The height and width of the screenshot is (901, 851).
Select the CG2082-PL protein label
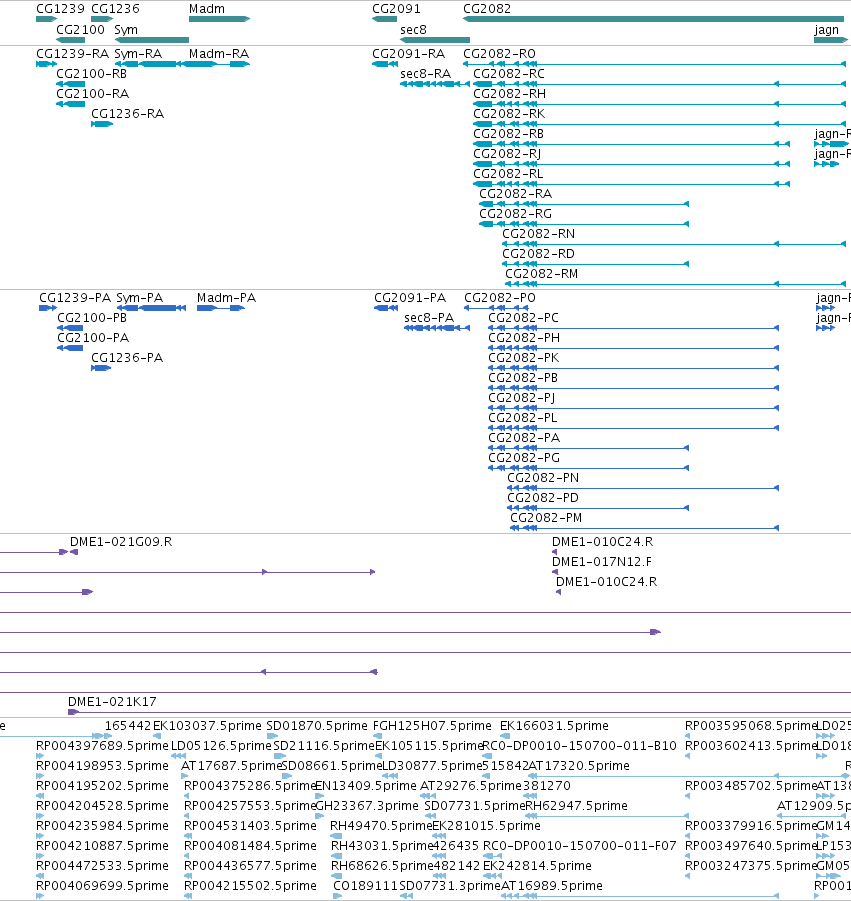523,417
